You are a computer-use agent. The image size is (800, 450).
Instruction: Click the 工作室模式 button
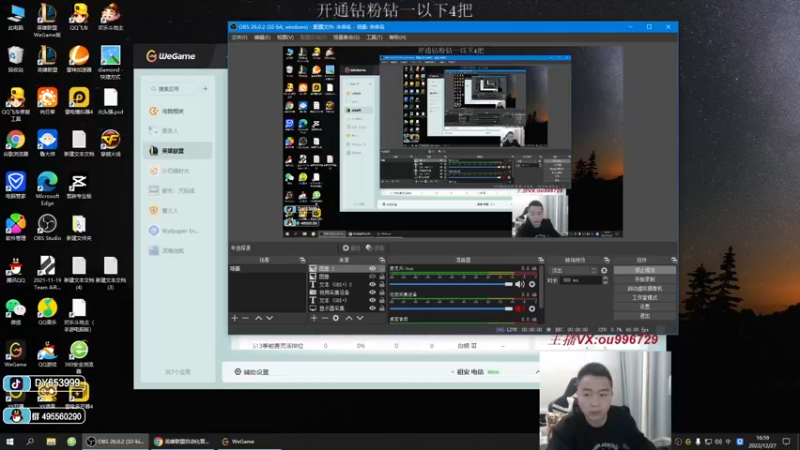645,297
